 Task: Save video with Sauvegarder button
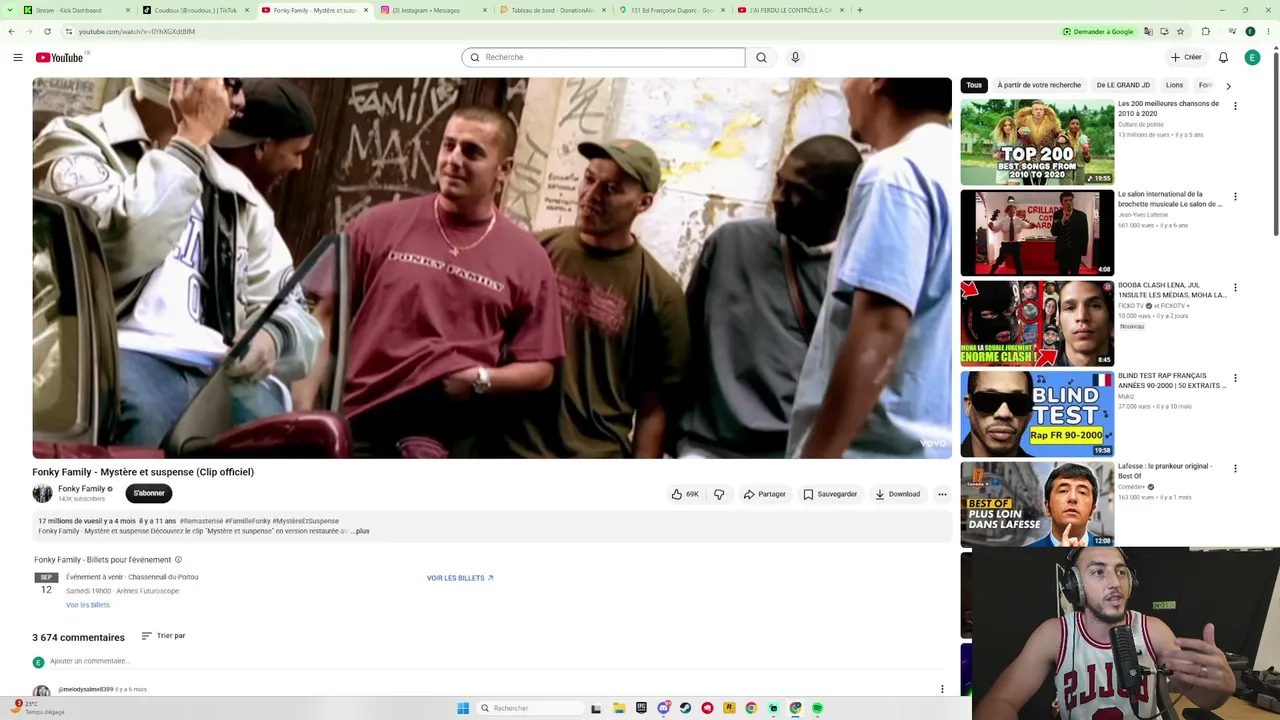[x=830, y=494]
